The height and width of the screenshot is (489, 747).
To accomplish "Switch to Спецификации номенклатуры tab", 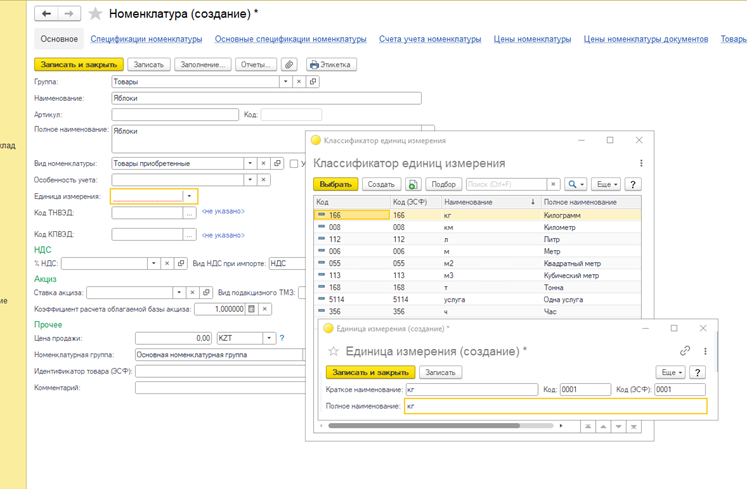I will coord(146,39).
